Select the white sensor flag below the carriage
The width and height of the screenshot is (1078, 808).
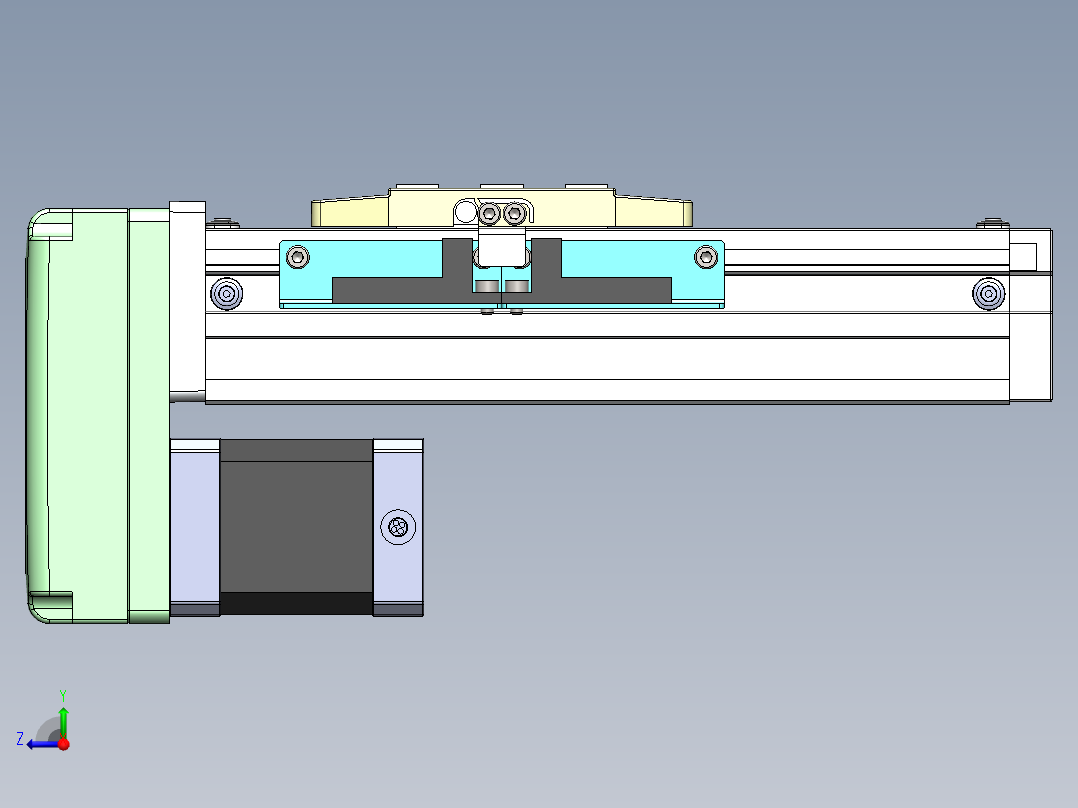click(502, 249)
